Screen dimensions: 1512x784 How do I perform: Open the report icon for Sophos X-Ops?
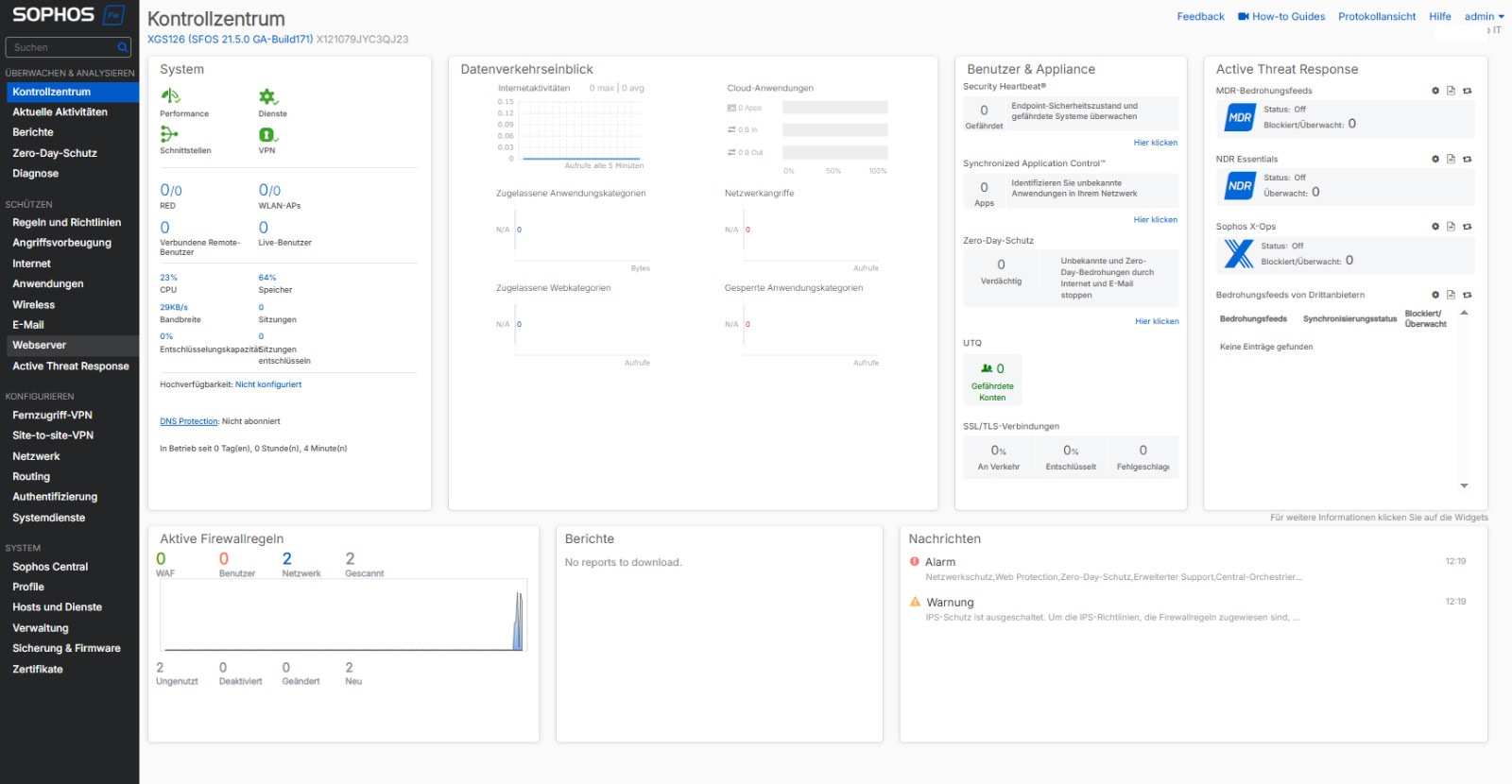coord(1451,227)
